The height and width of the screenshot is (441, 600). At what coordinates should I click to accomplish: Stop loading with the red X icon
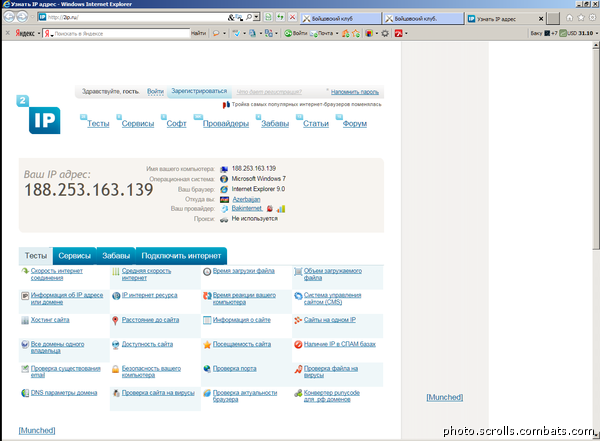point(292,17)
